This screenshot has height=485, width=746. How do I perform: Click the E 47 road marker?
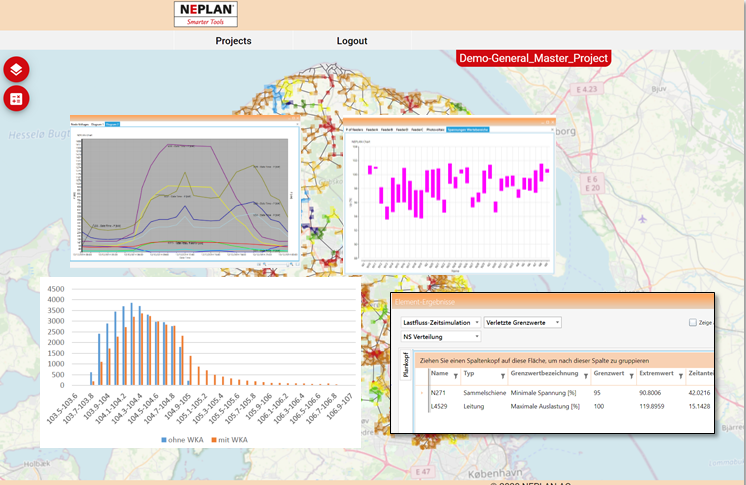[423, 472]
